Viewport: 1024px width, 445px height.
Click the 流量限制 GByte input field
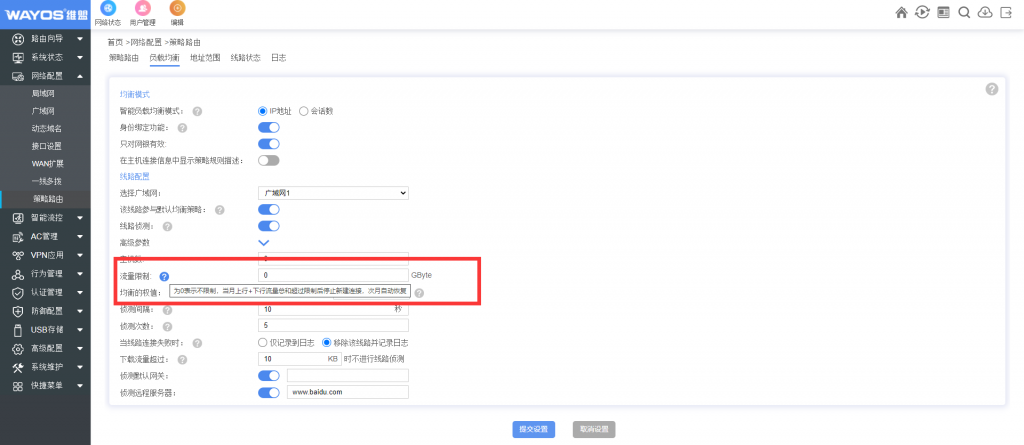coord(332,275)
